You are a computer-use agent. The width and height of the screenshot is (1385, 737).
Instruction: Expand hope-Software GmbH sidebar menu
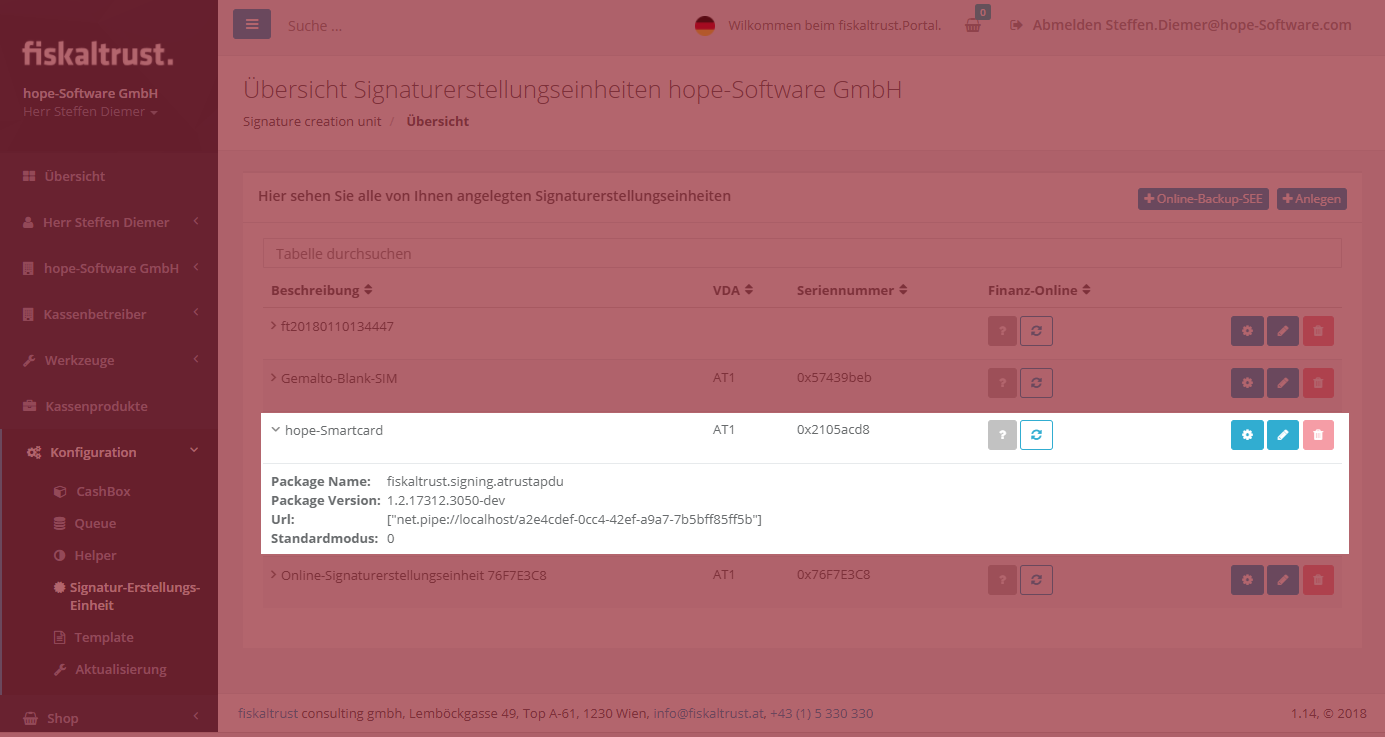pyautogui.click(x=109, y=268)
